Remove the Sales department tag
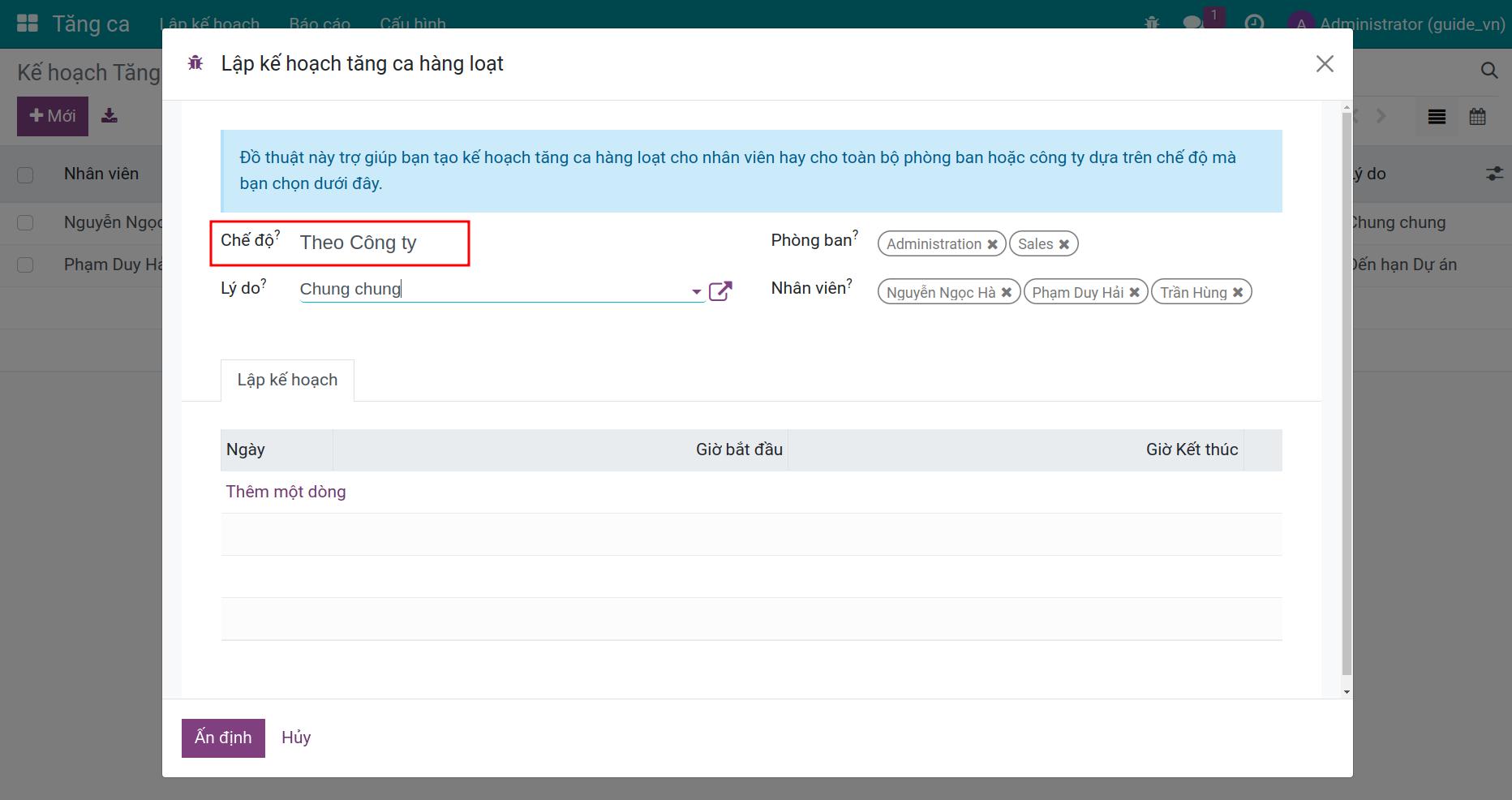This screenshot has width=1512, height=800. 1063,244
